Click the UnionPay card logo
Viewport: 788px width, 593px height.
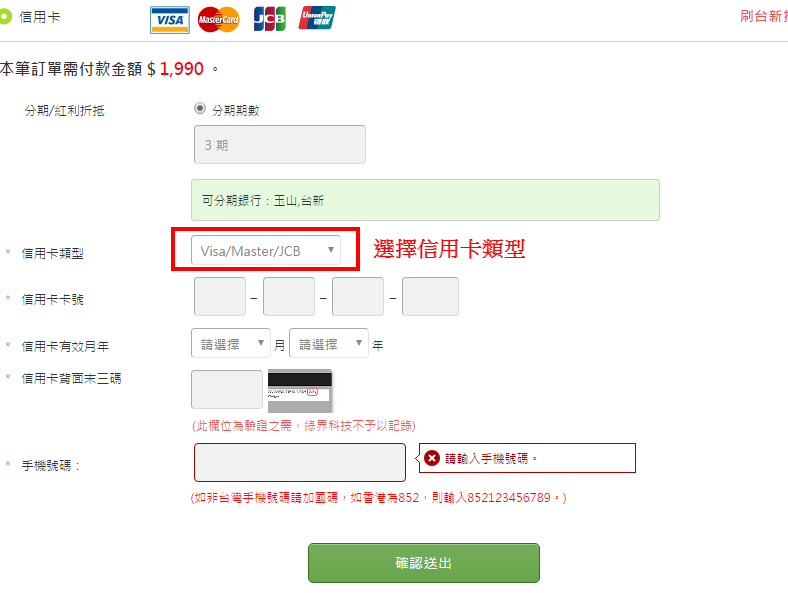coord(317,18)
